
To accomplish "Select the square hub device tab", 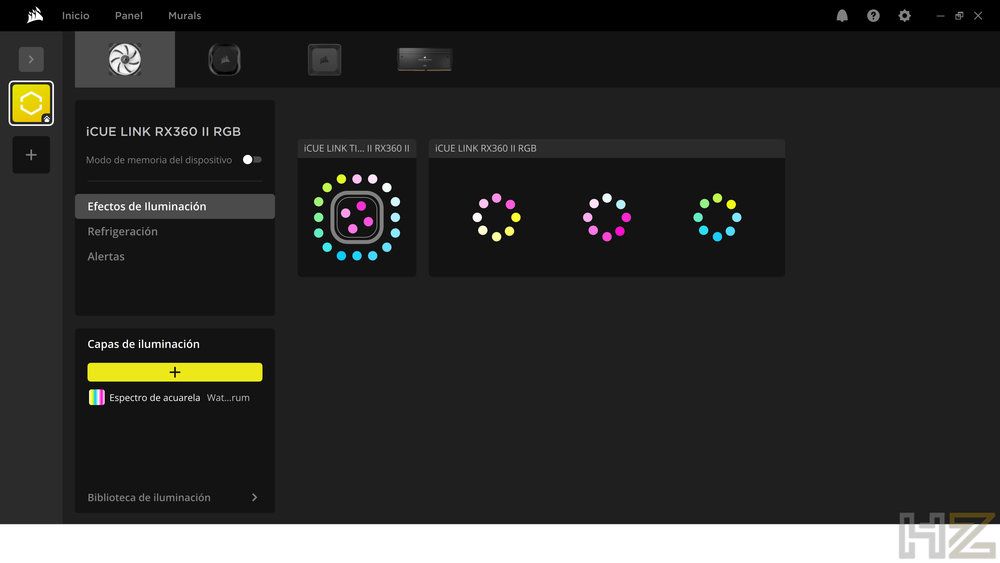I will (x=324, y=59).
